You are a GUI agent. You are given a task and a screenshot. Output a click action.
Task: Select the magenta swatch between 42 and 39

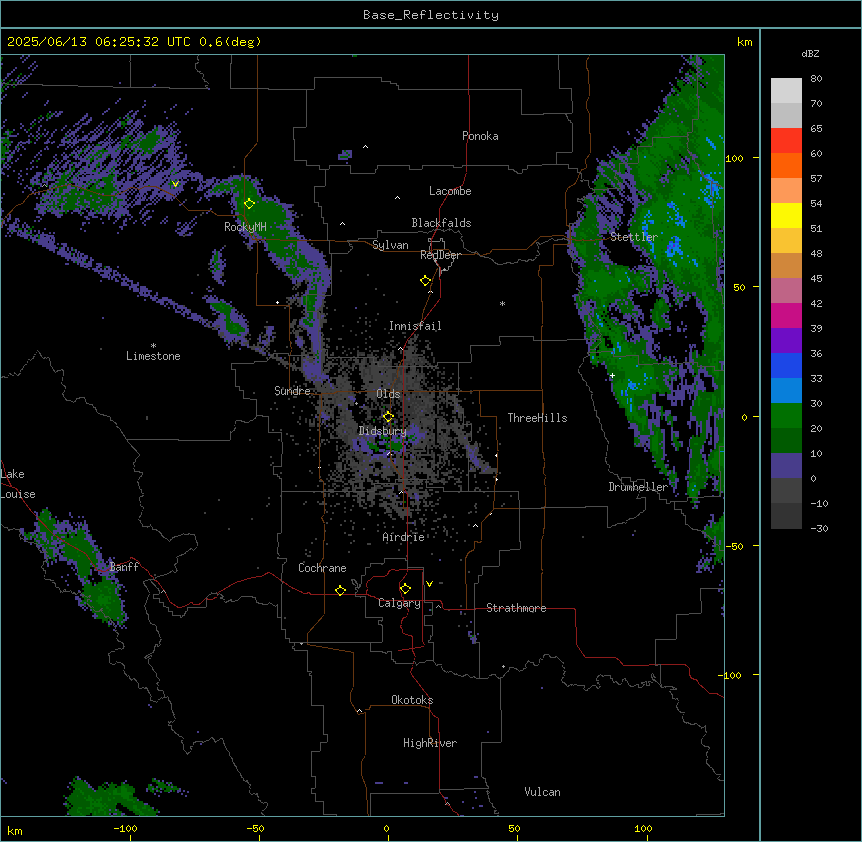[786, 316]
